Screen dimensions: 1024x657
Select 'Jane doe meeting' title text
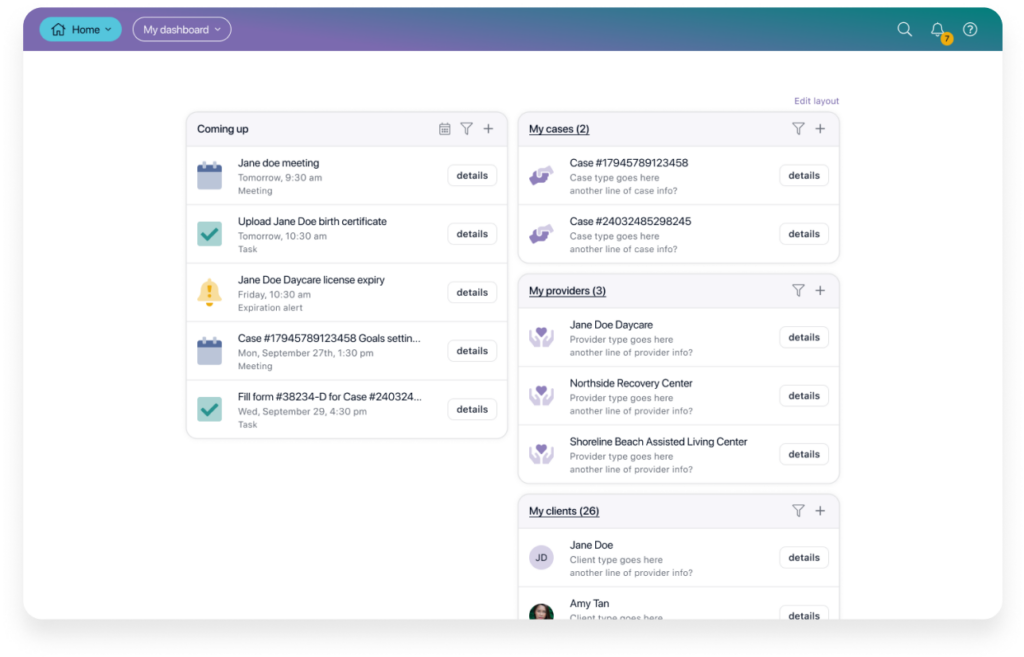point(278,163)
